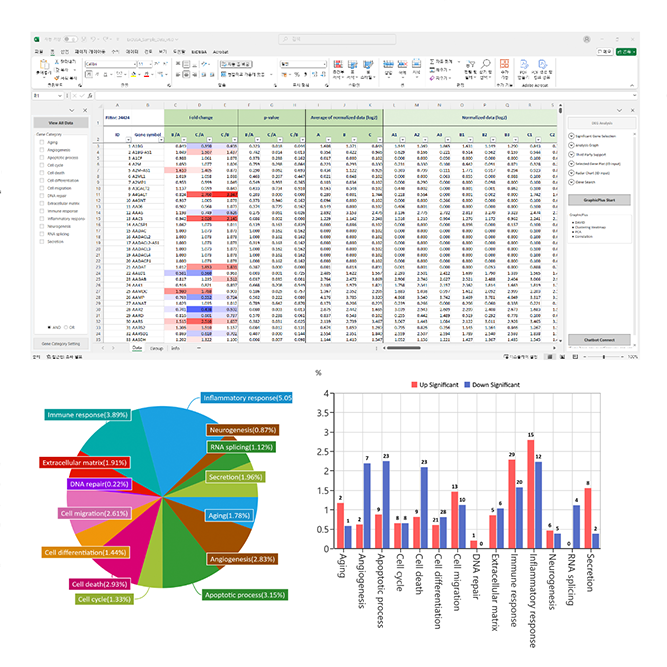Click the AutoSum sigma icon

point(432,62)
